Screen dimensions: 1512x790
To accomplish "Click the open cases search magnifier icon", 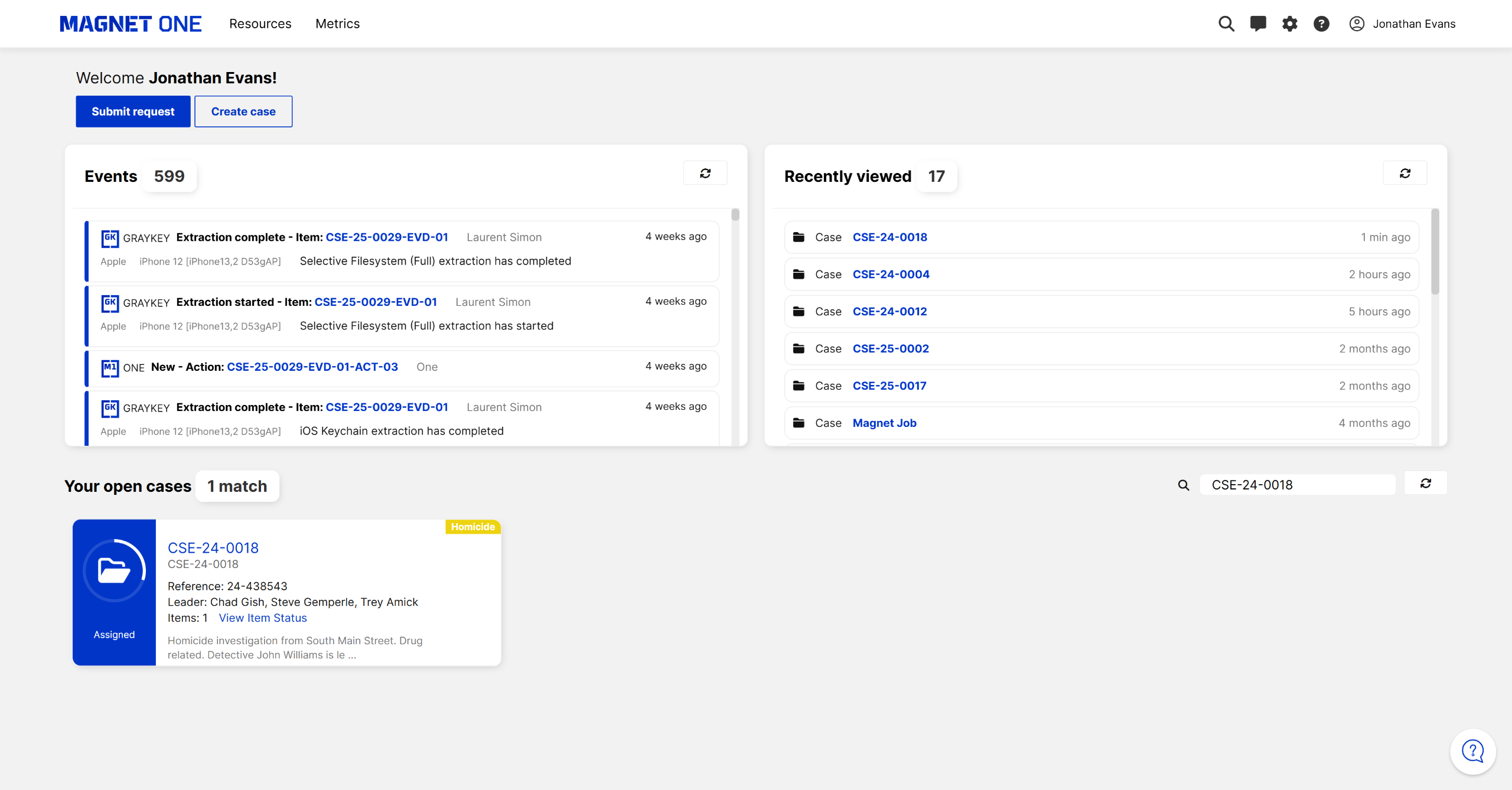I will coord(1184,485).
